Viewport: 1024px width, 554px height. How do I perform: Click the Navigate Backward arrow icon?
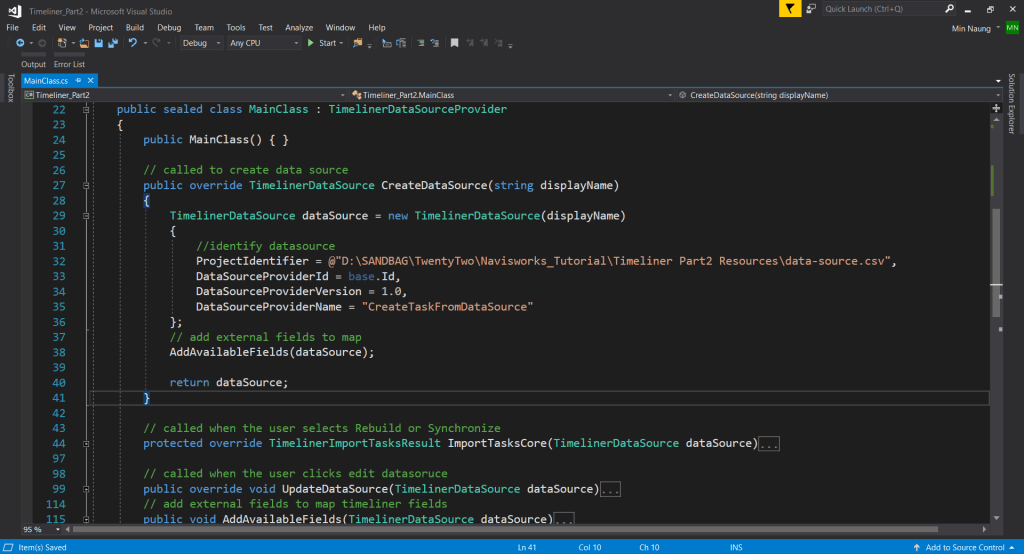[x=20, y=43]
